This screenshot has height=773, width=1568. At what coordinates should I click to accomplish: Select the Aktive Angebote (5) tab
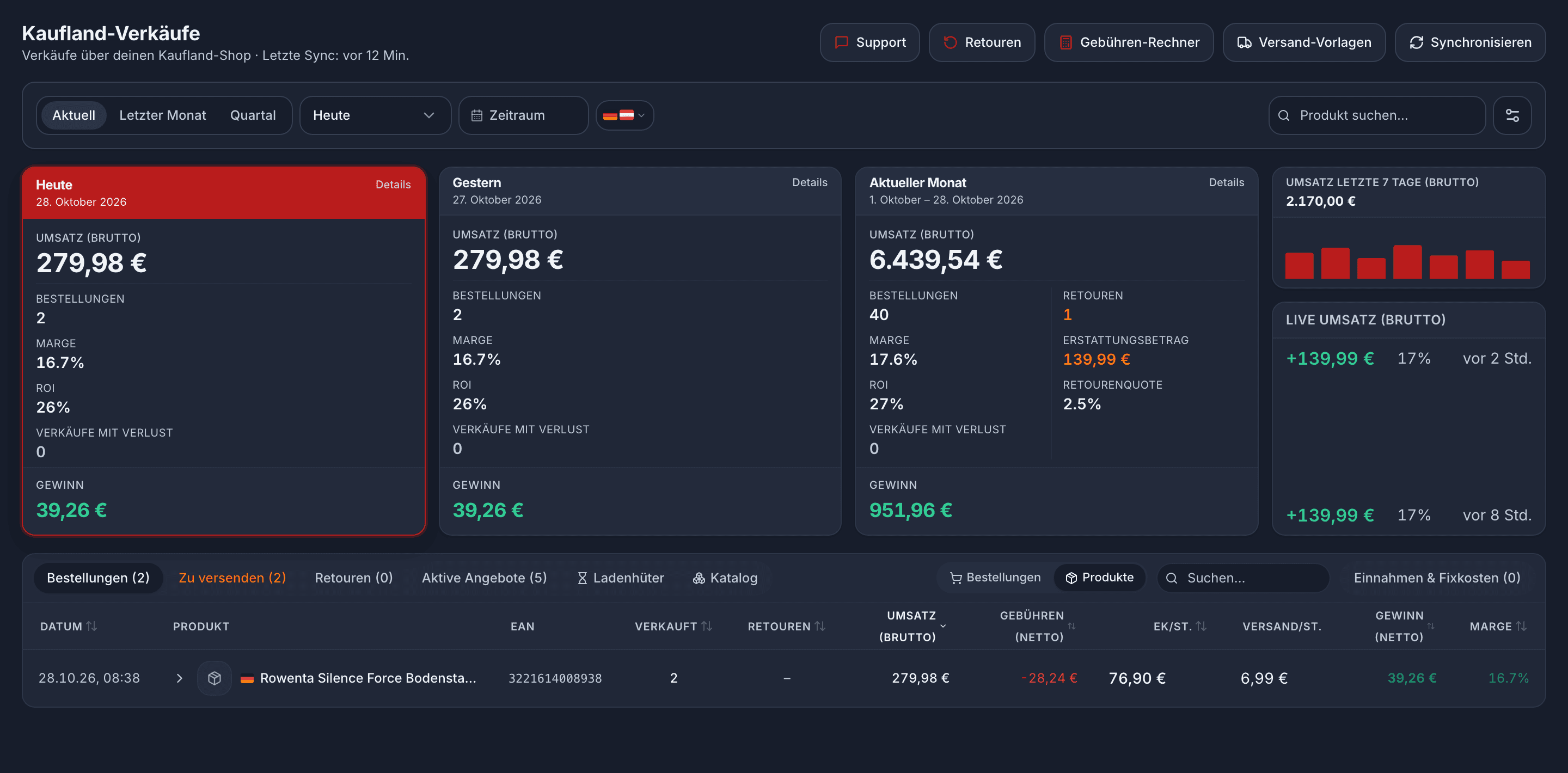(x=484, y=578)
